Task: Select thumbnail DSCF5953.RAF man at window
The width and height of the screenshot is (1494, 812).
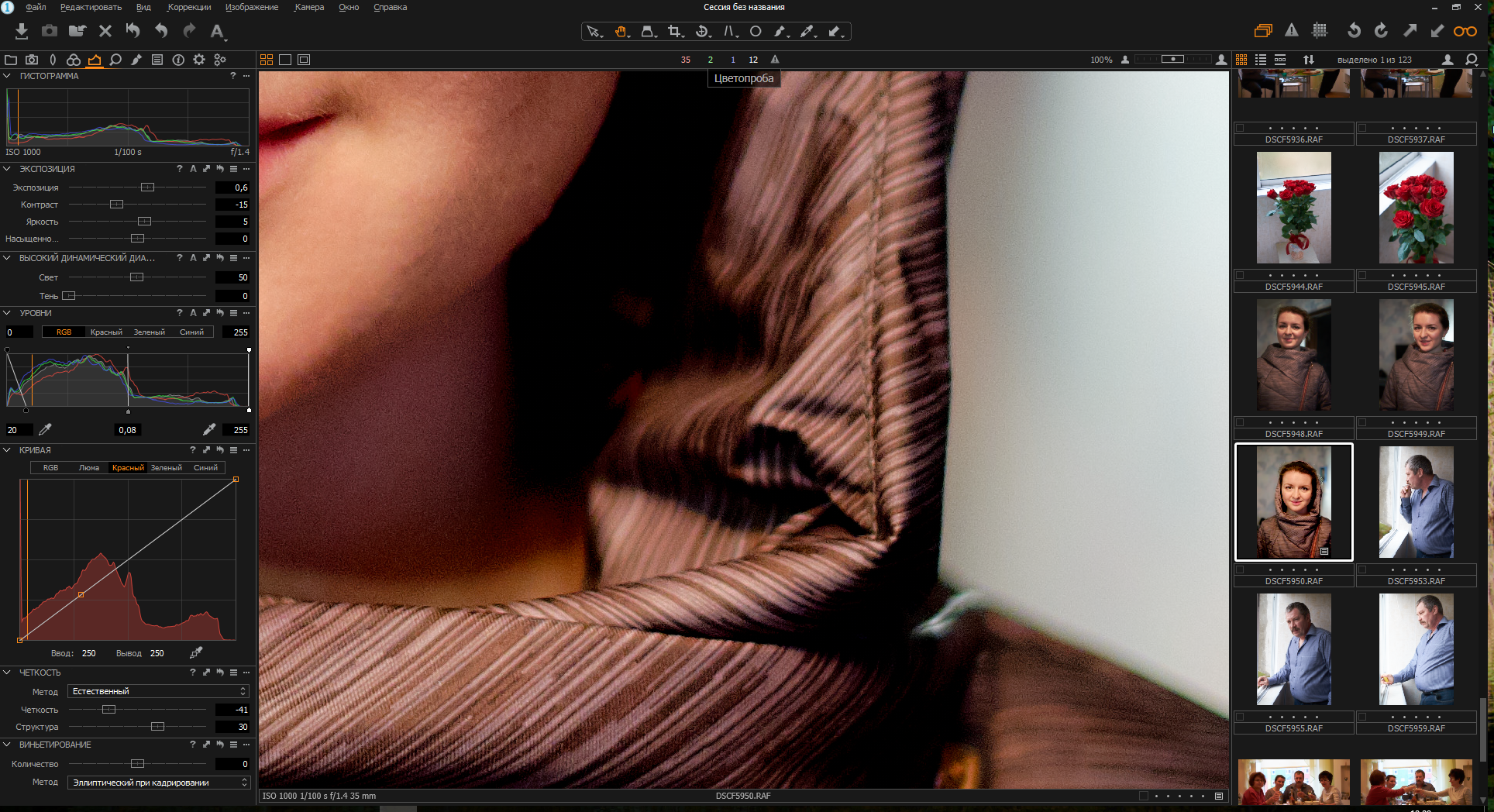Action: pyautogui.click(x=1416, y=502)
